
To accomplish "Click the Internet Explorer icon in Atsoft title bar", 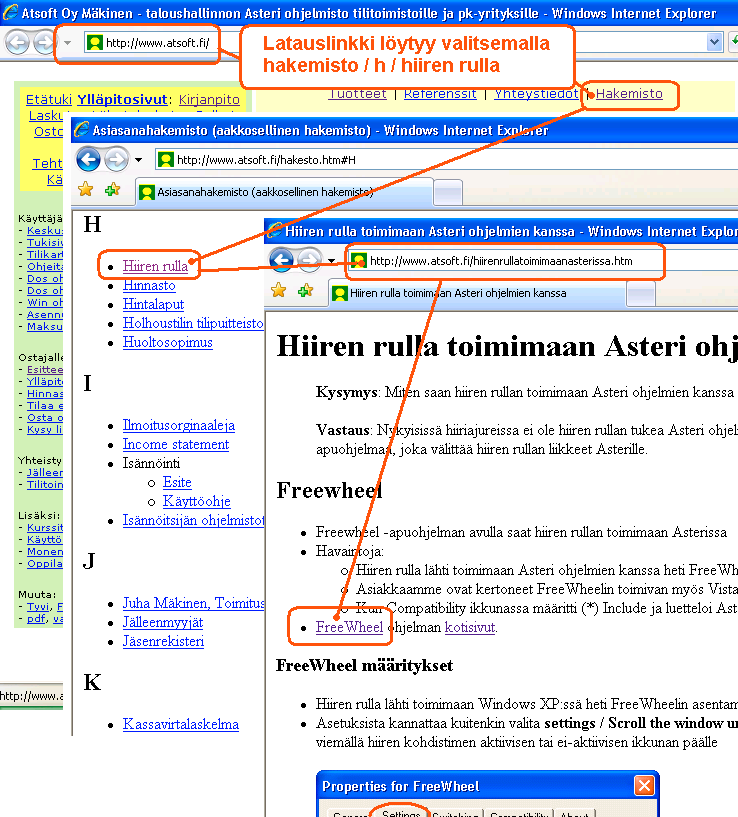I will 10,13.
